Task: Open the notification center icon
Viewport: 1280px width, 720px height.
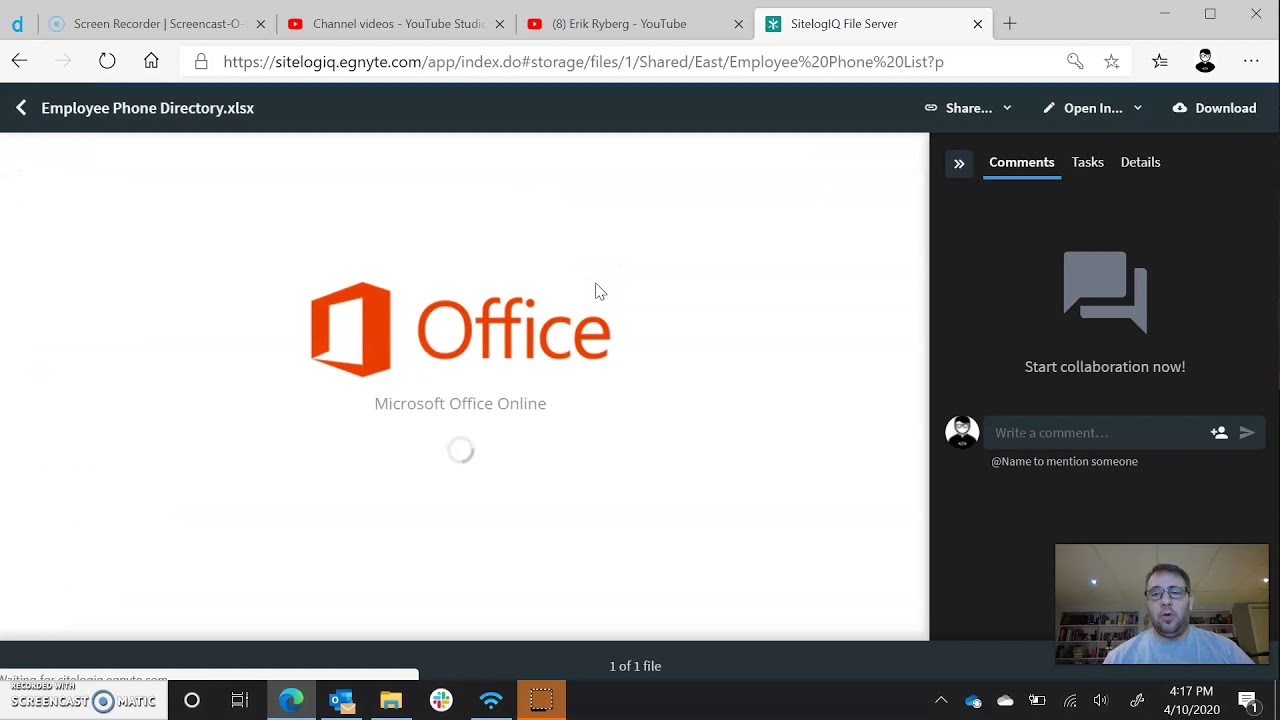Action: tap(1248, 700)
